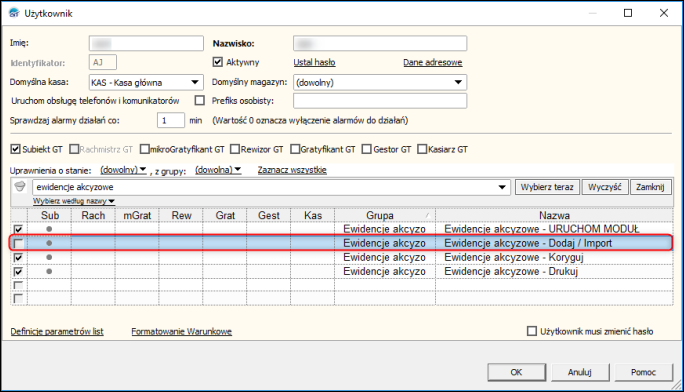Uncheck the Aktywny checkbox
Viewport: 684px width, 392px height.
(218, 62)
